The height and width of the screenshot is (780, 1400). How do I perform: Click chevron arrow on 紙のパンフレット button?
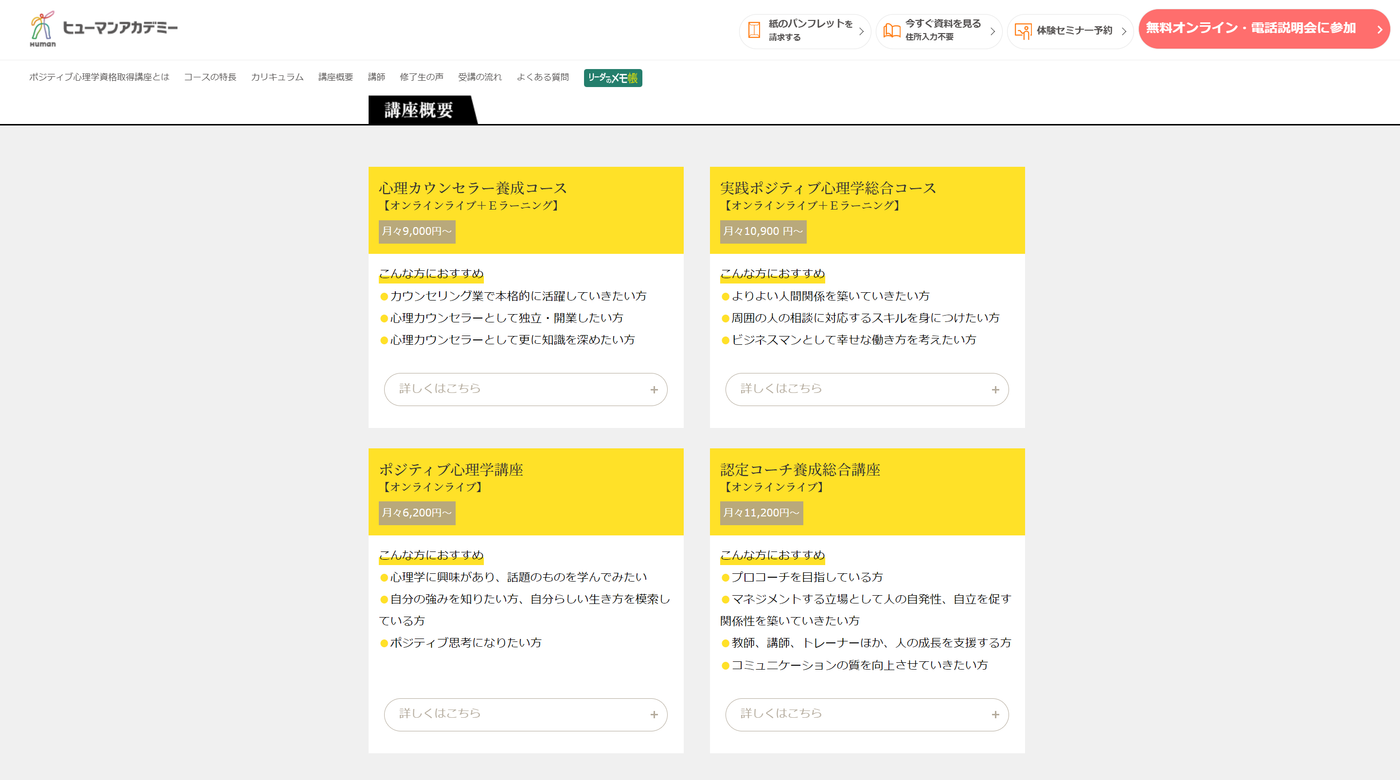click(861, 31)
